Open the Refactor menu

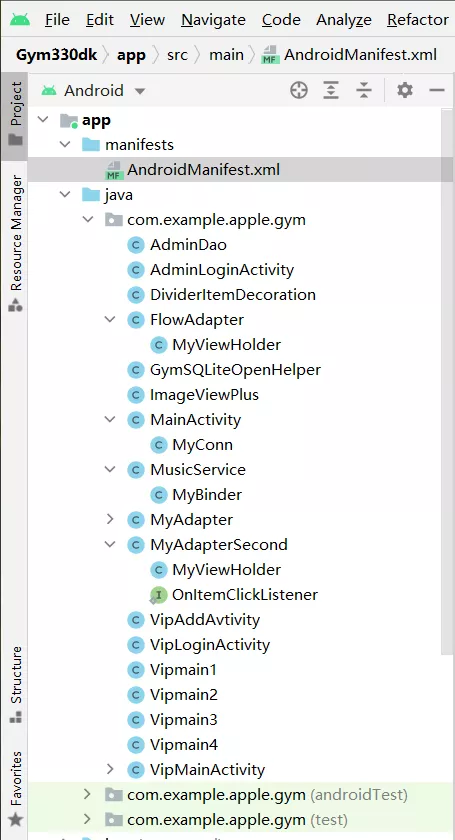(x=418, y=20)
